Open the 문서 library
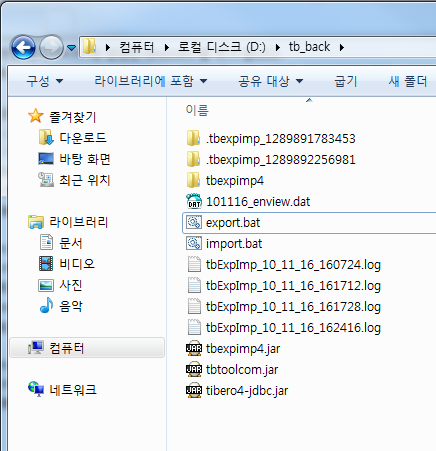Image resolution: width=436 pixels, height=451 pixels. click(71, 243)
